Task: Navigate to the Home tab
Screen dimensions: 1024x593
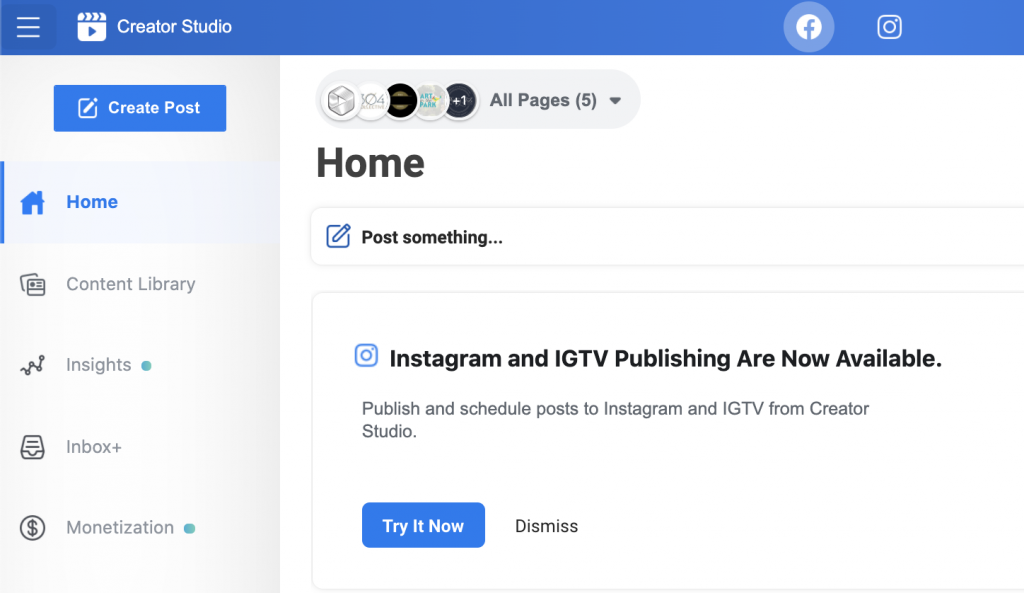Action: click(92, 202)
